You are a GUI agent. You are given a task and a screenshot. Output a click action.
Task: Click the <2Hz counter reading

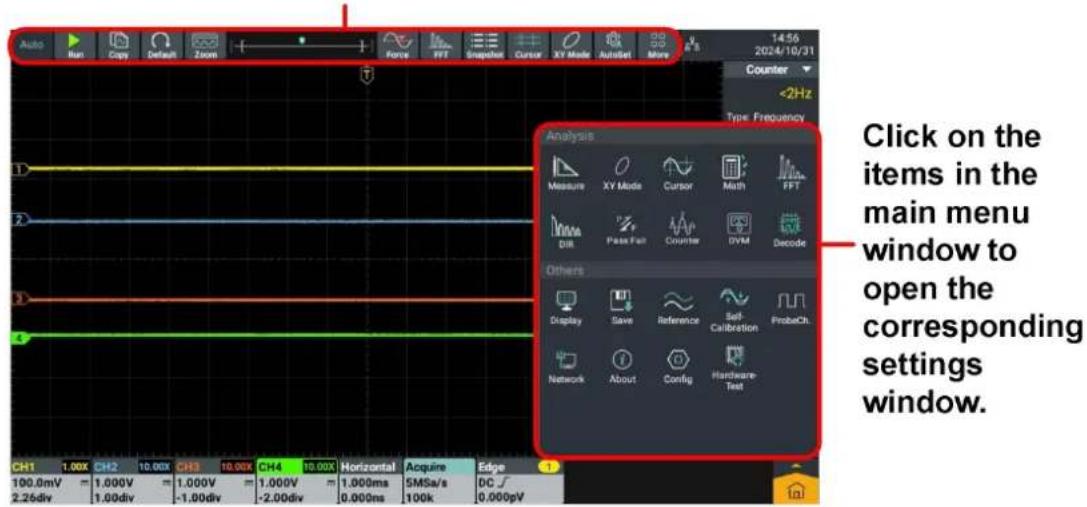point(794,94)
